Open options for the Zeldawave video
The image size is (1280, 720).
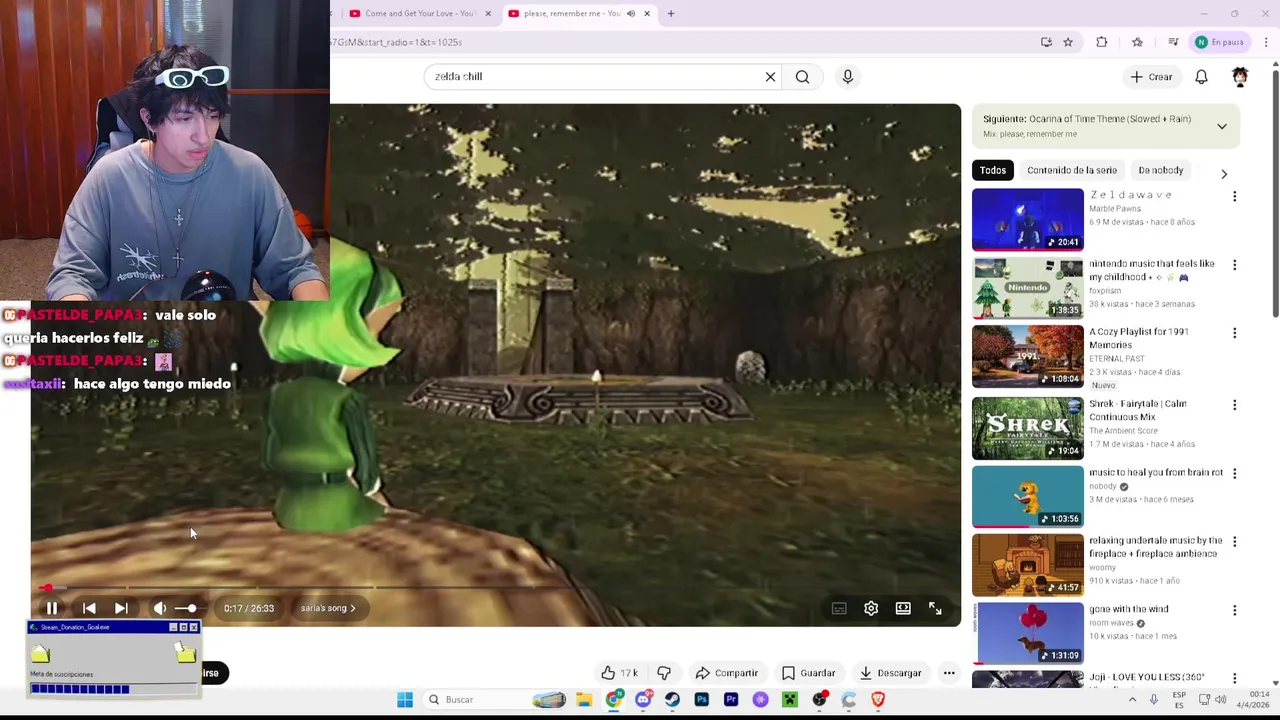click(x=1234, y=197)
